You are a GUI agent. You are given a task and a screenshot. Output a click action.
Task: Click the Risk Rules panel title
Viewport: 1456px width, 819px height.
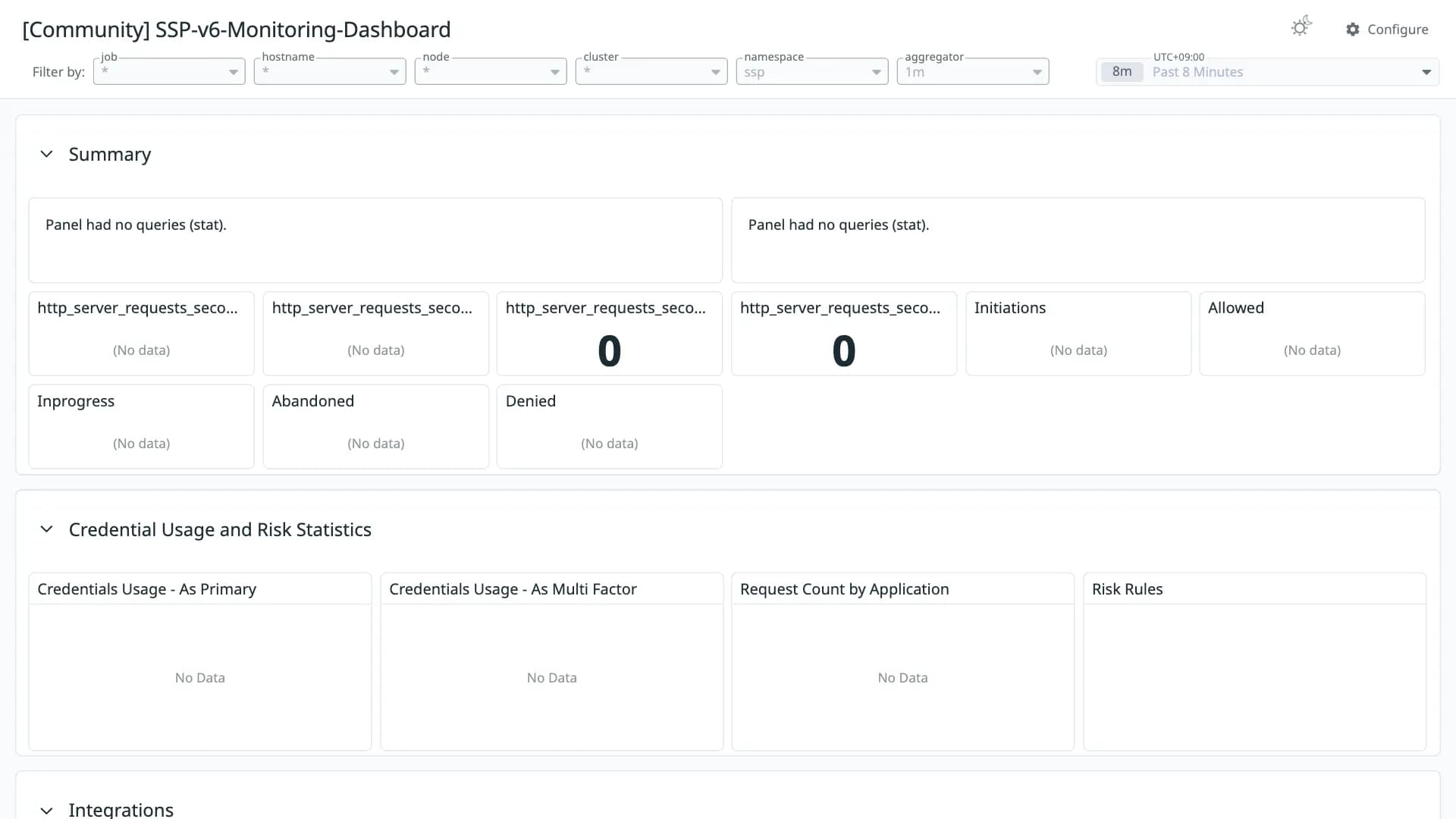tap(1128, 589)
